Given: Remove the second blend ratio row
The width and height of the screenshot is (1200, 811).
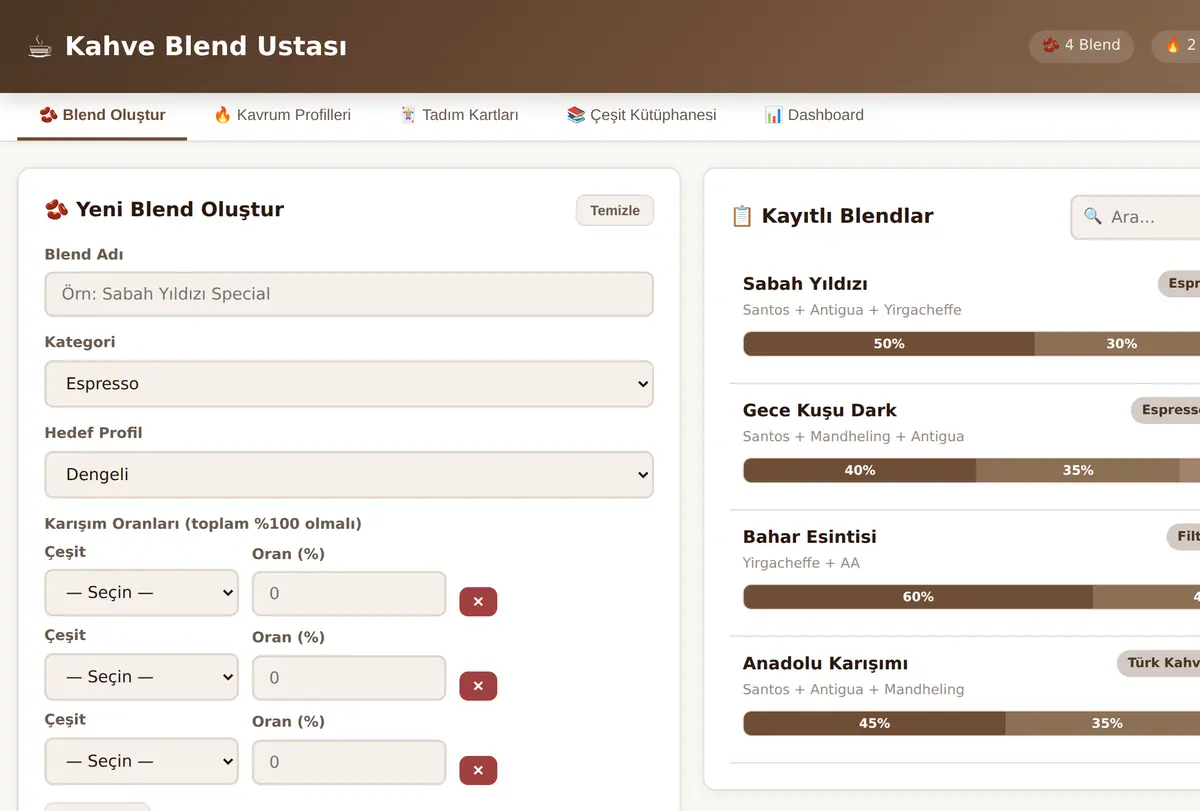Looking at the screenshot, I should (478, 686).
